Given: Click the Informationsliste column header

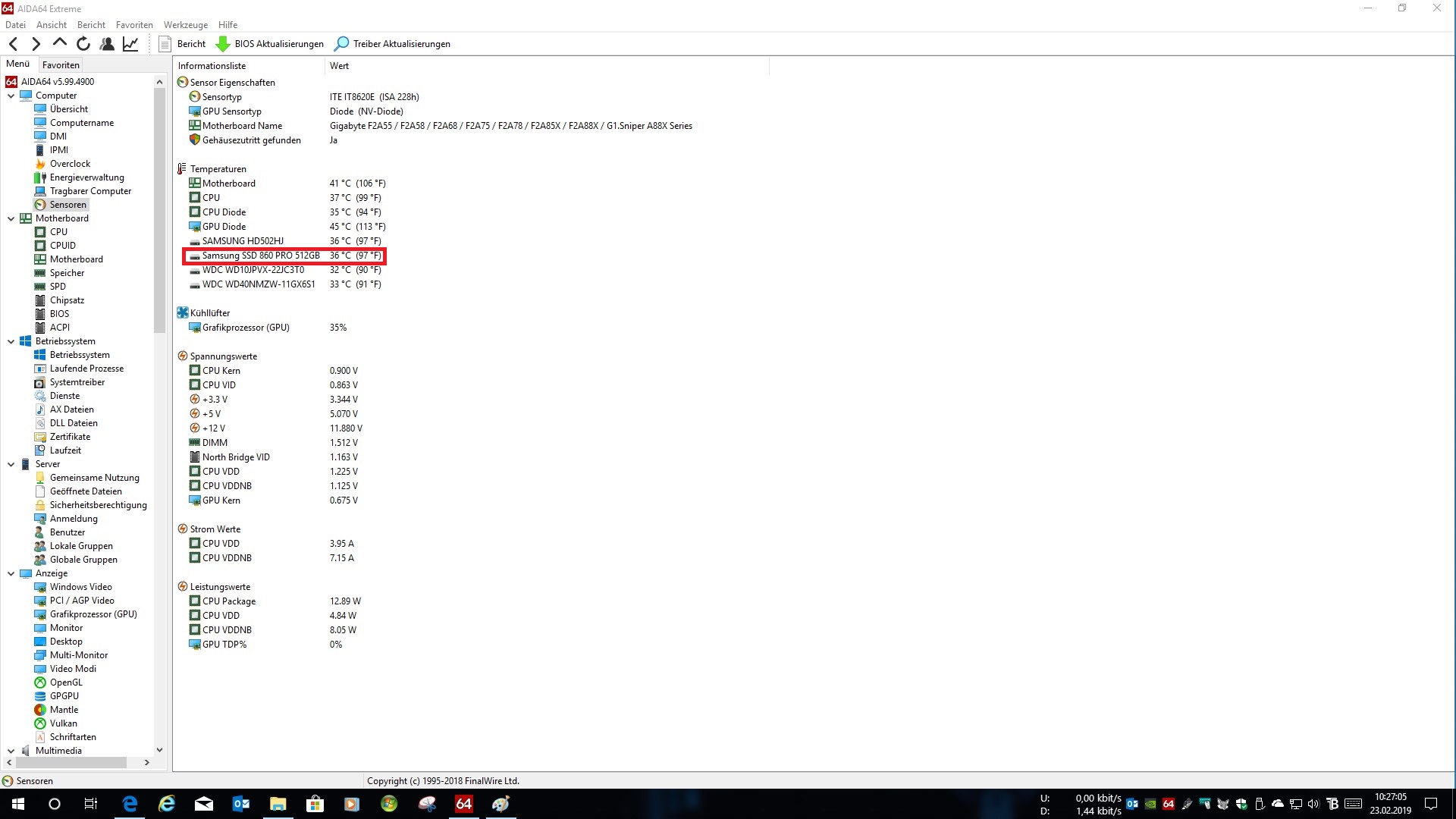Looking at the screenshot, I should click(249, 66).
